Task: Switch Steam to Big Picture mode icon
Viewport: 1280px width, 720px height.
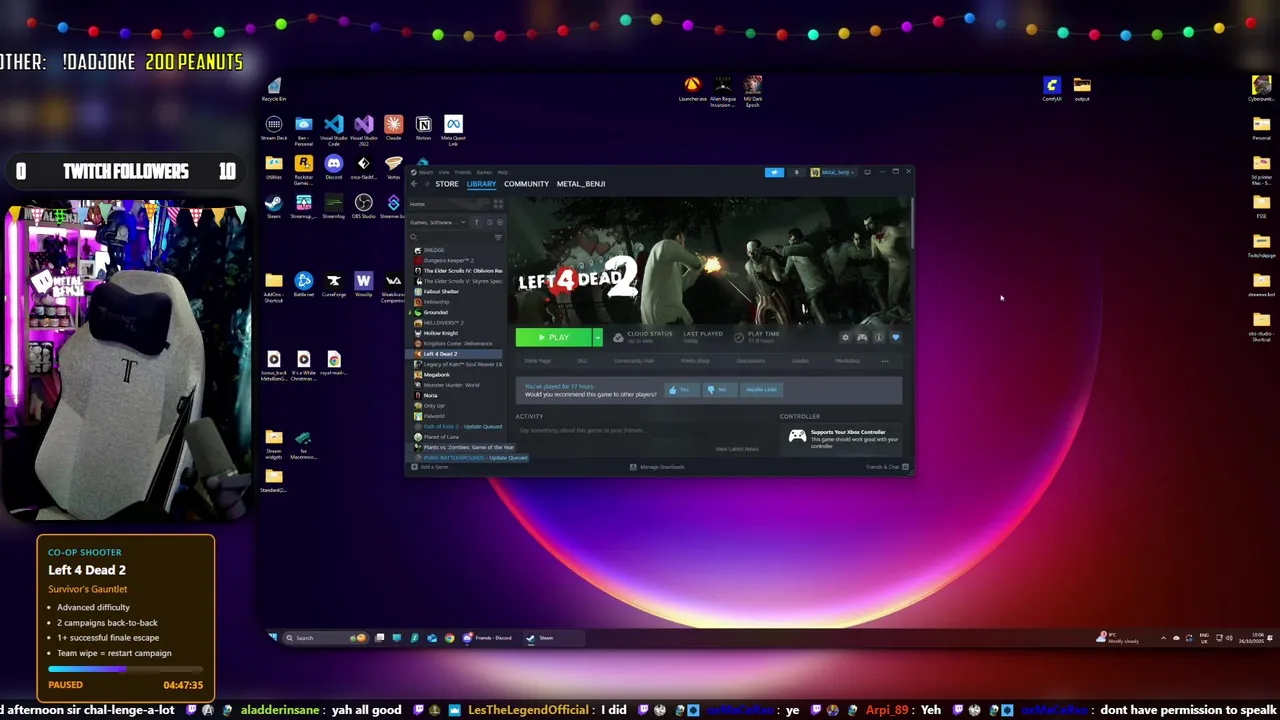Action: (x=867, y=172)
